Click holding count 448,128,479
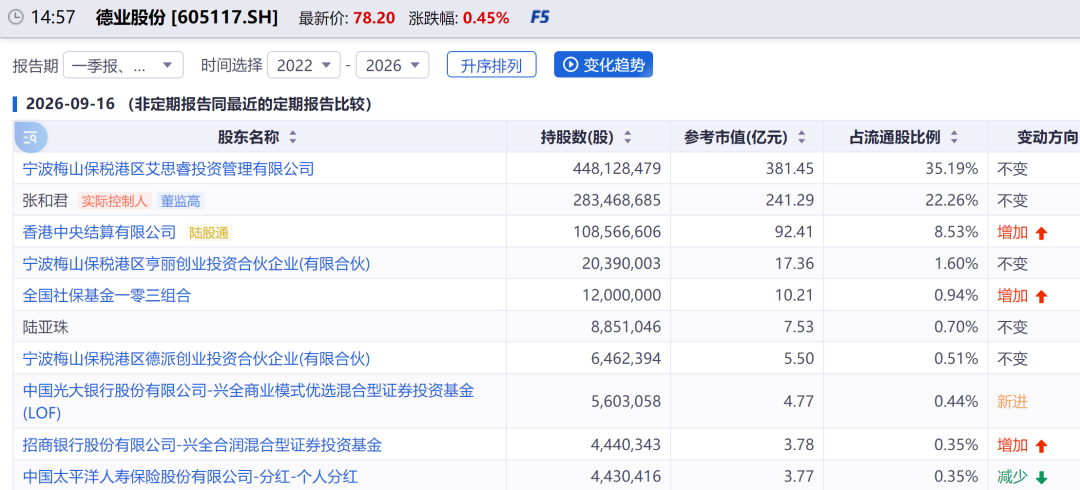 coord(616,168)
